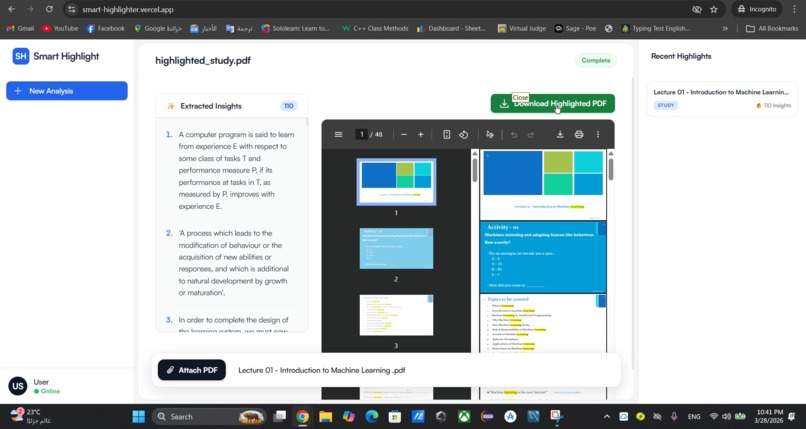Print the PDF using printer icon
This screenshot has height=429, width=806.
579,135
